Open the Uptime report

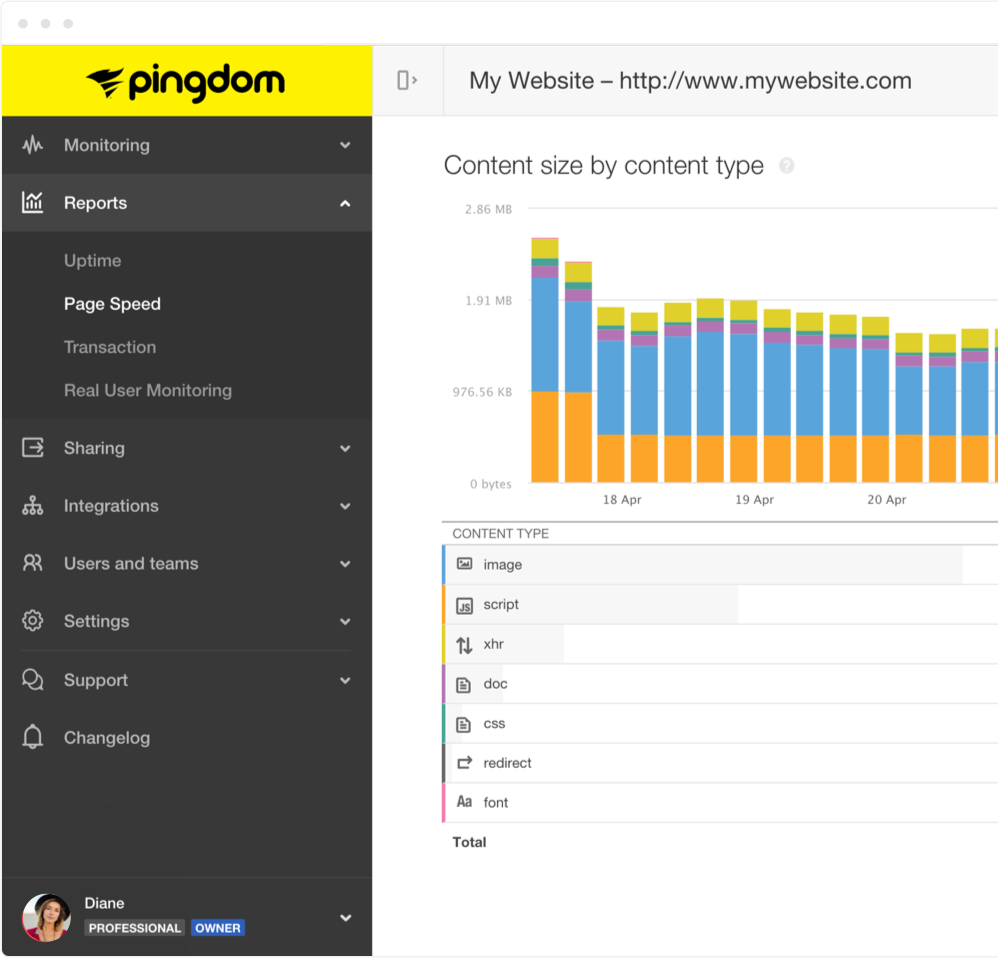(92, 261)
